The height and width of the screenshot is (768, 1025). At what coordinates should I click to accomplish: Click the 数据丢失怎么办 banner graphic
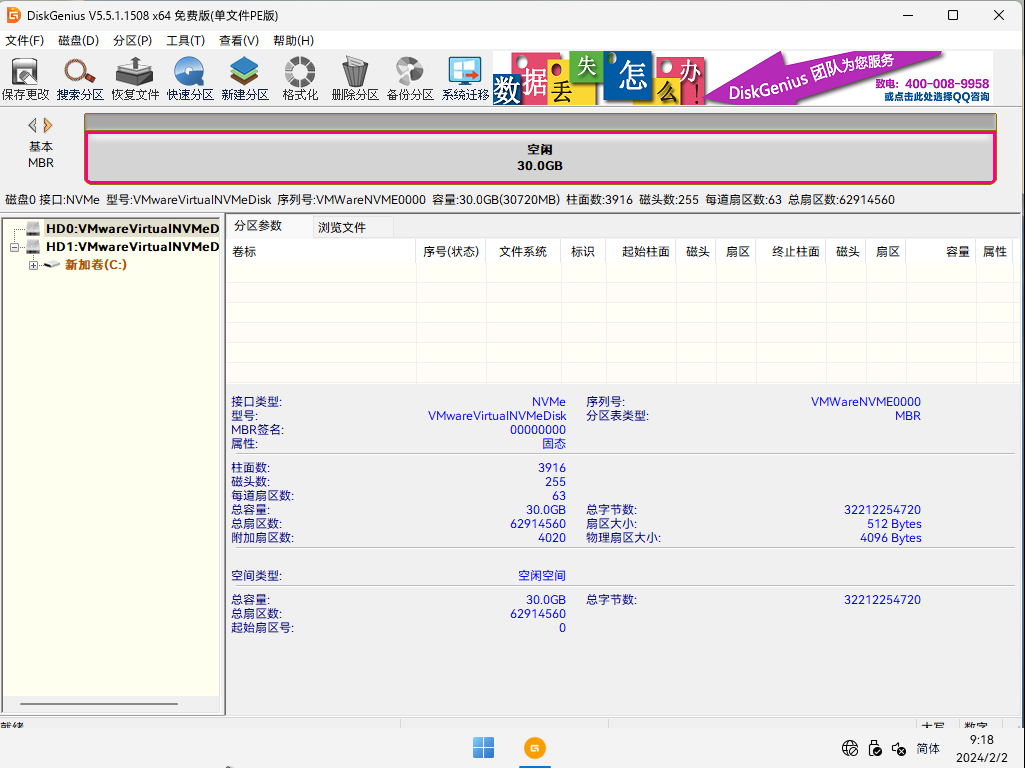click(x=599, y=78)
